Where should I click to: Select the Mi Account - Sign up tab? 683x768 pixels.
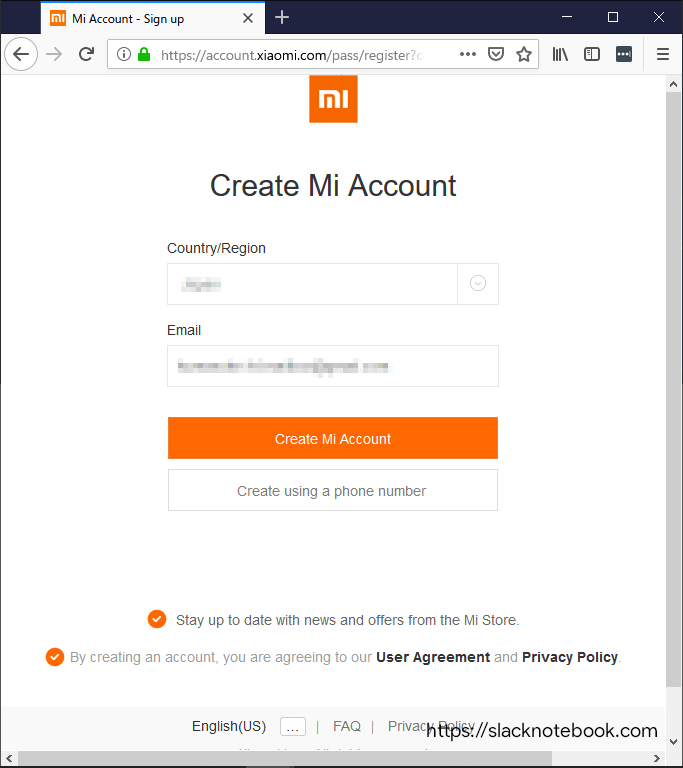click(x=152, y=19)
